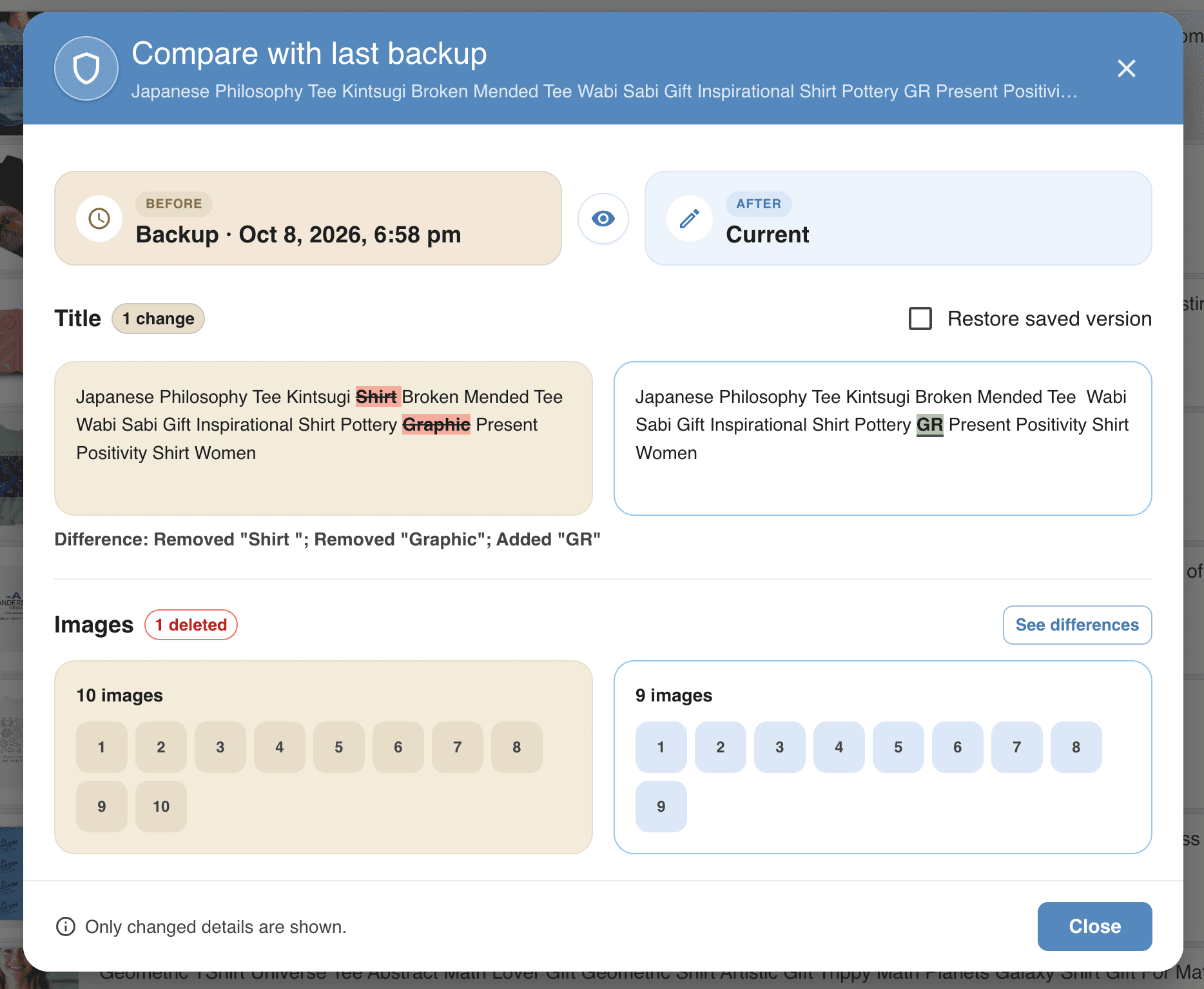Select current image thumbnail 9

[661, 807]
